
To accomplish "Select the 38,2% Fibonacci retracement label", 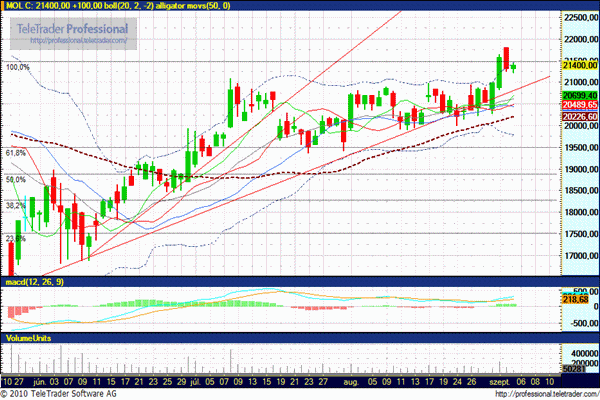I will click(15, 205).
